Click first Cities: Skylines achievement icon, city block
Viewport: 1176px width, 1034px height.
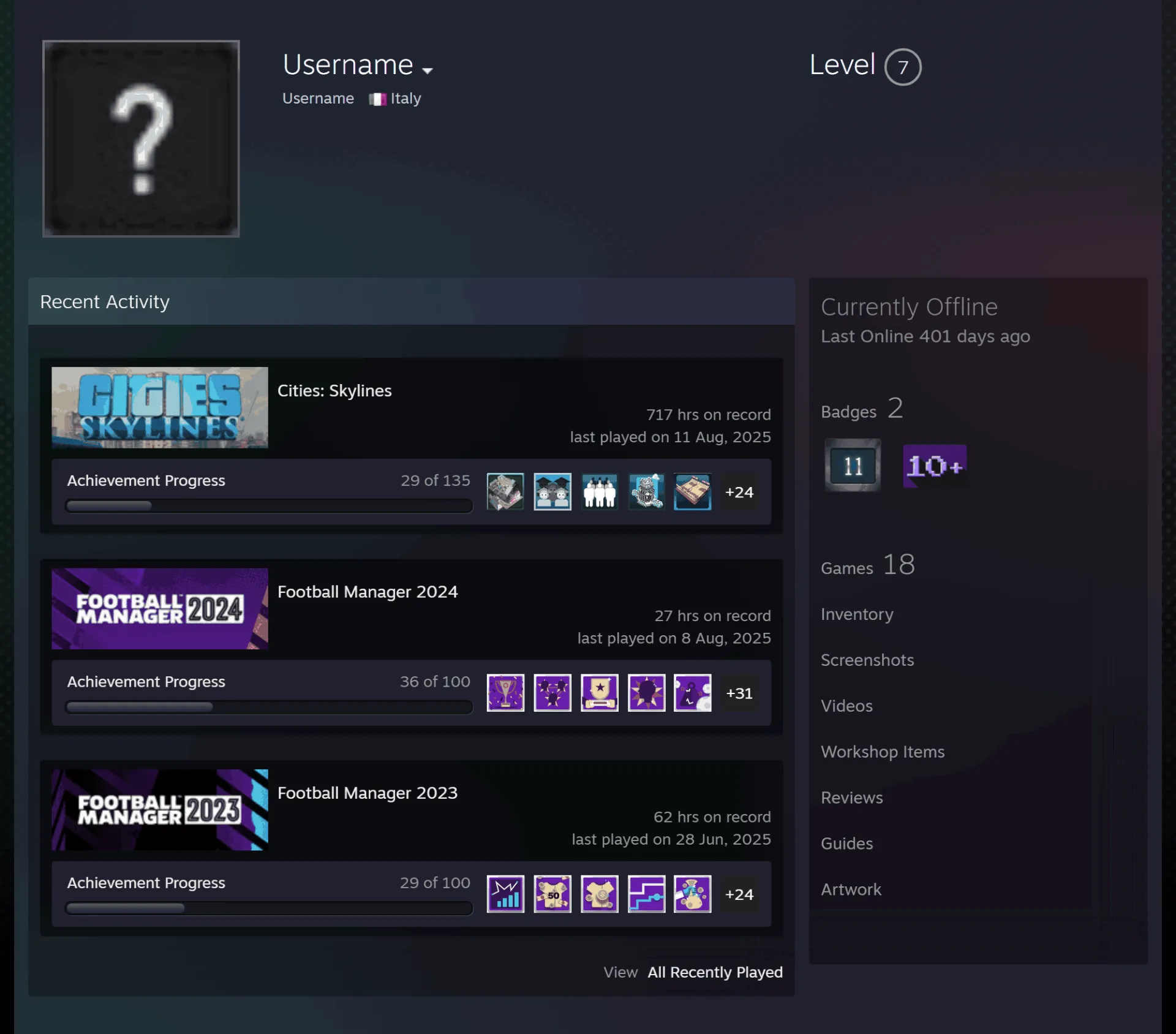coord(505,491)
